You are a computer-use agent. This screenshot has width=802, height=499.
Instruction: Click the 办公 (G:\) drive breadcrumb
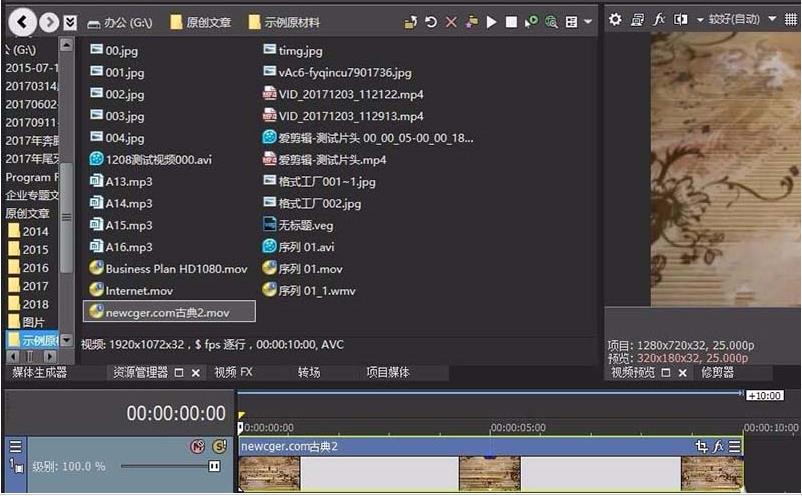(120, 22)
